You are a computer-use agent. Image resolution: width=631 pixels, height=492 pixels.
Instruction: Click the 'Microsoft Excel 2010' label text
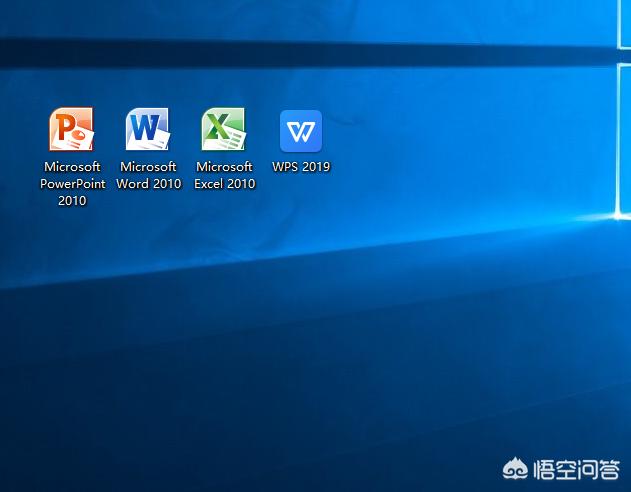tap(225, 175)
